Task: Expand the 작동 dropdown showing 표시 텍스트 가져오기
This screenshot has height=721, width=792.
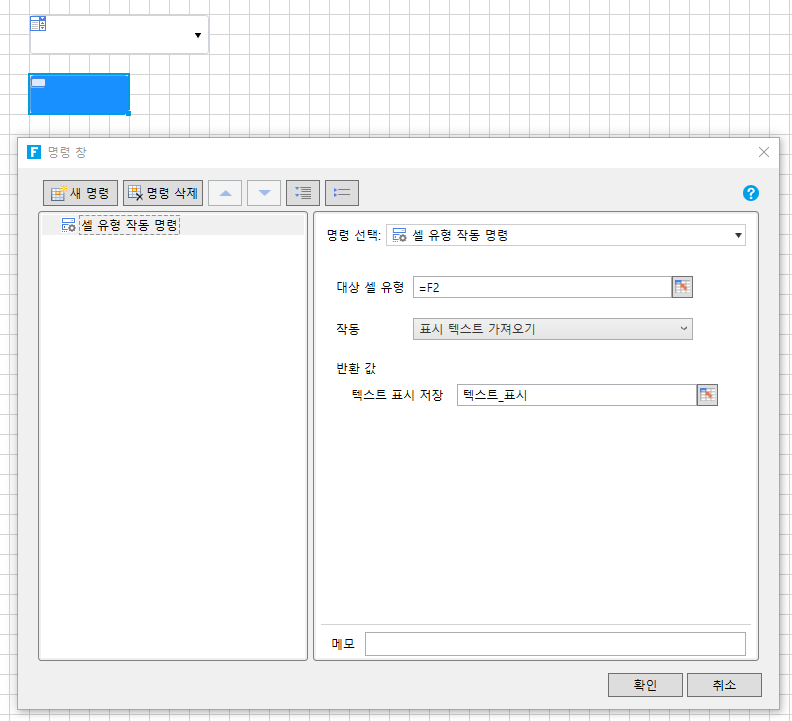Action: coord(552,329)
